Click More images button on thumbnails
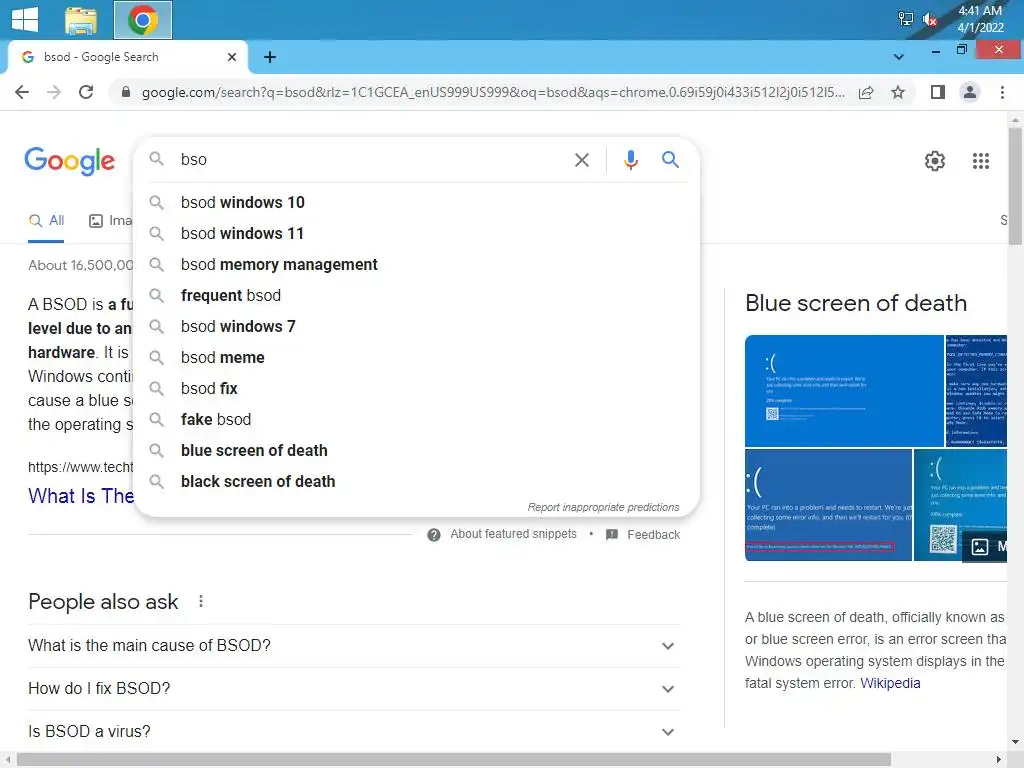 point(985,547)
